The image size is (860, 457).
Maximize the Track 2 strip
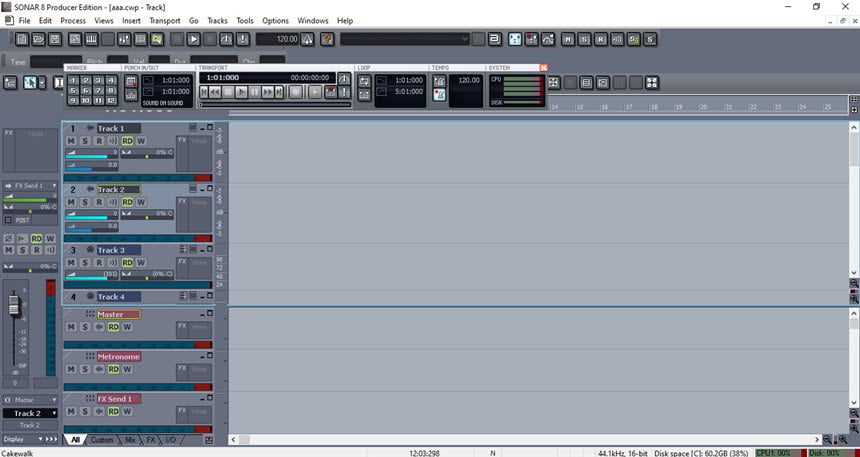point(210,188)
